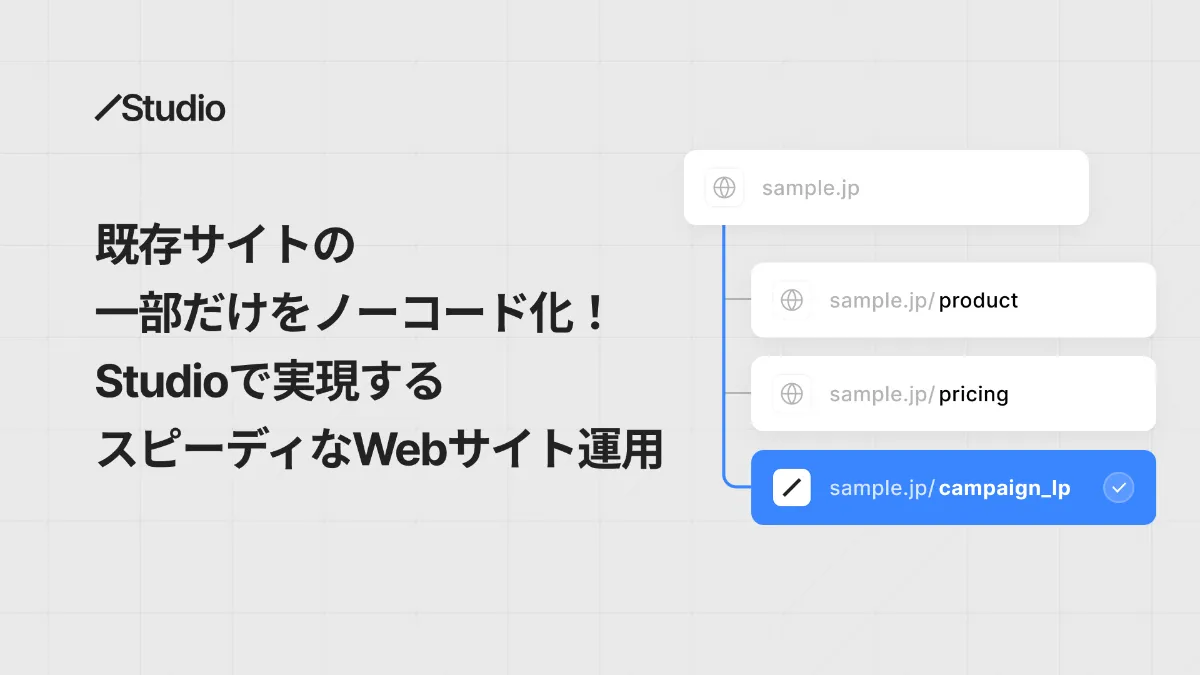Select the globe icon in the product row

pyautogui.click(x=791, y=300)
